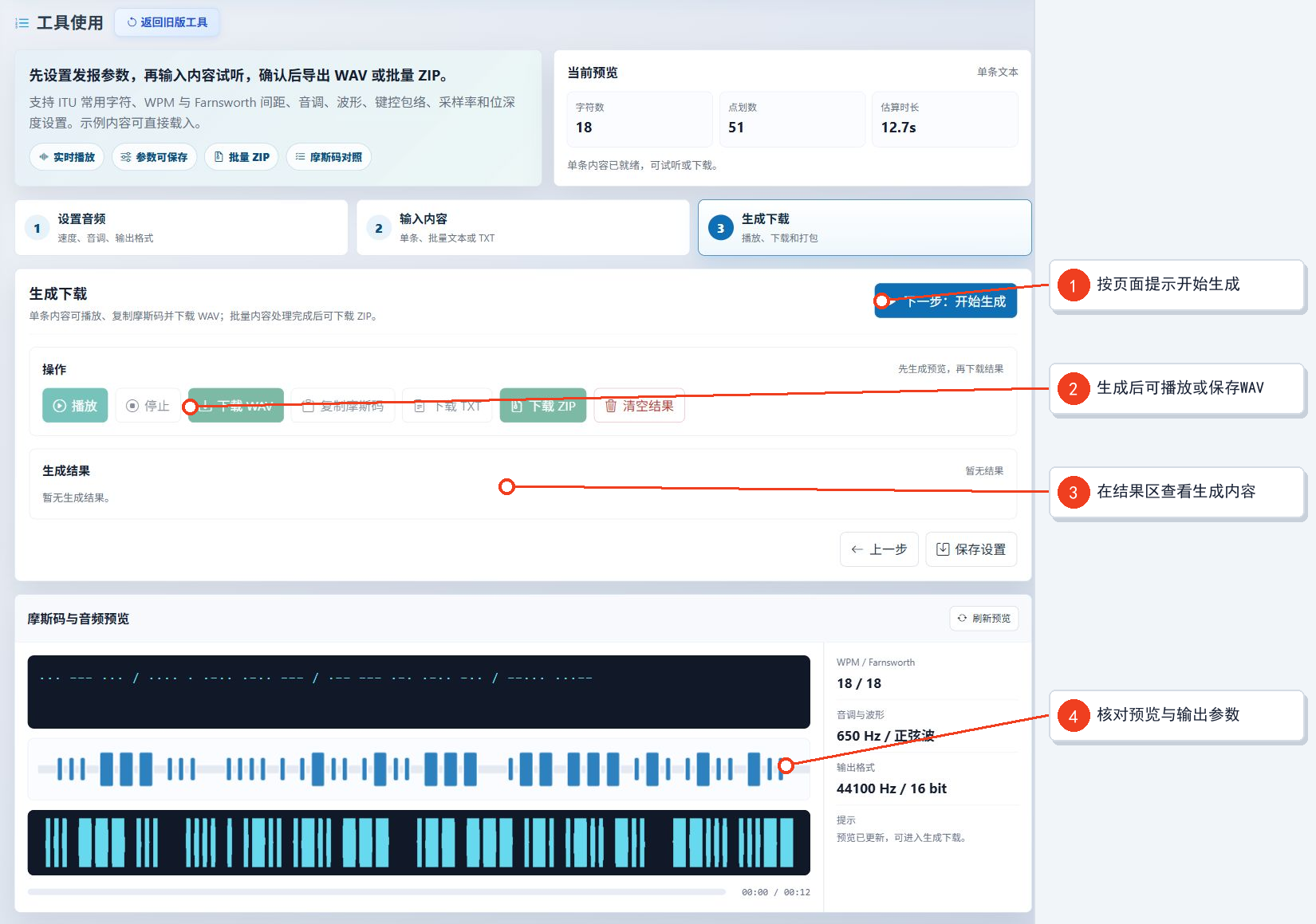Click the 播放 play button
The width and height of the screenshot is (1316, 924).
[75, 406]
